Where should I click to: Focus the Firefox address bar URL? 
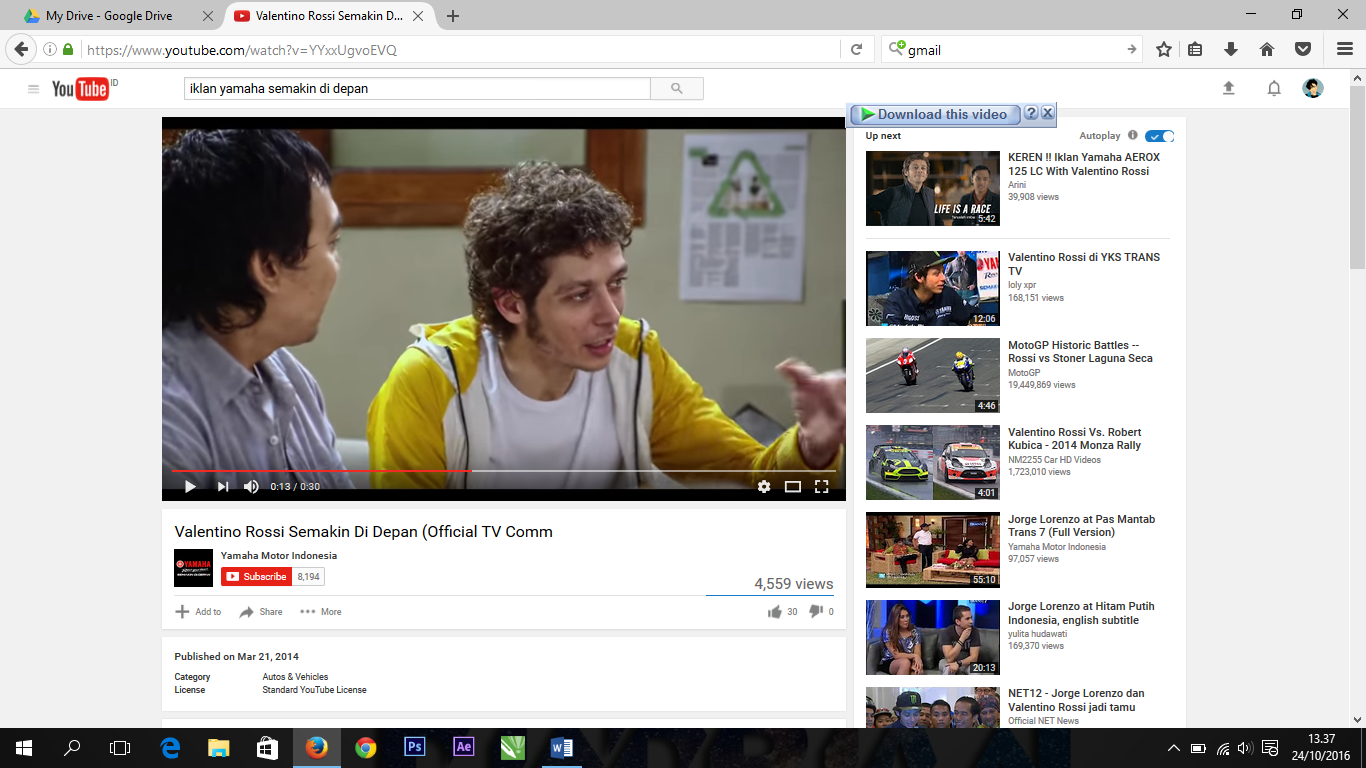[460, 49]
